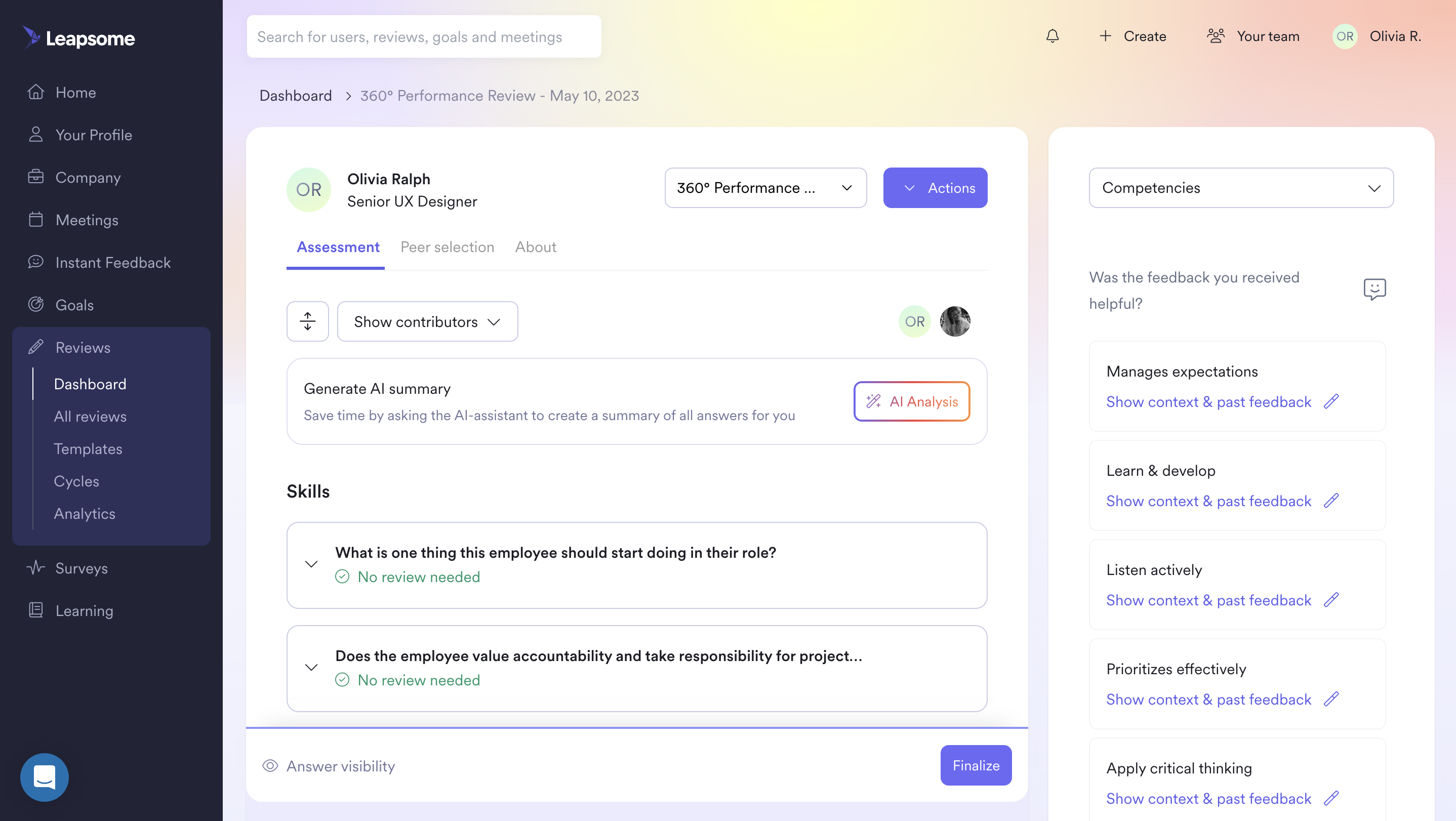The image size is (1456, 821).
Task: Click the Finalize button
Action: click(976, 765)
